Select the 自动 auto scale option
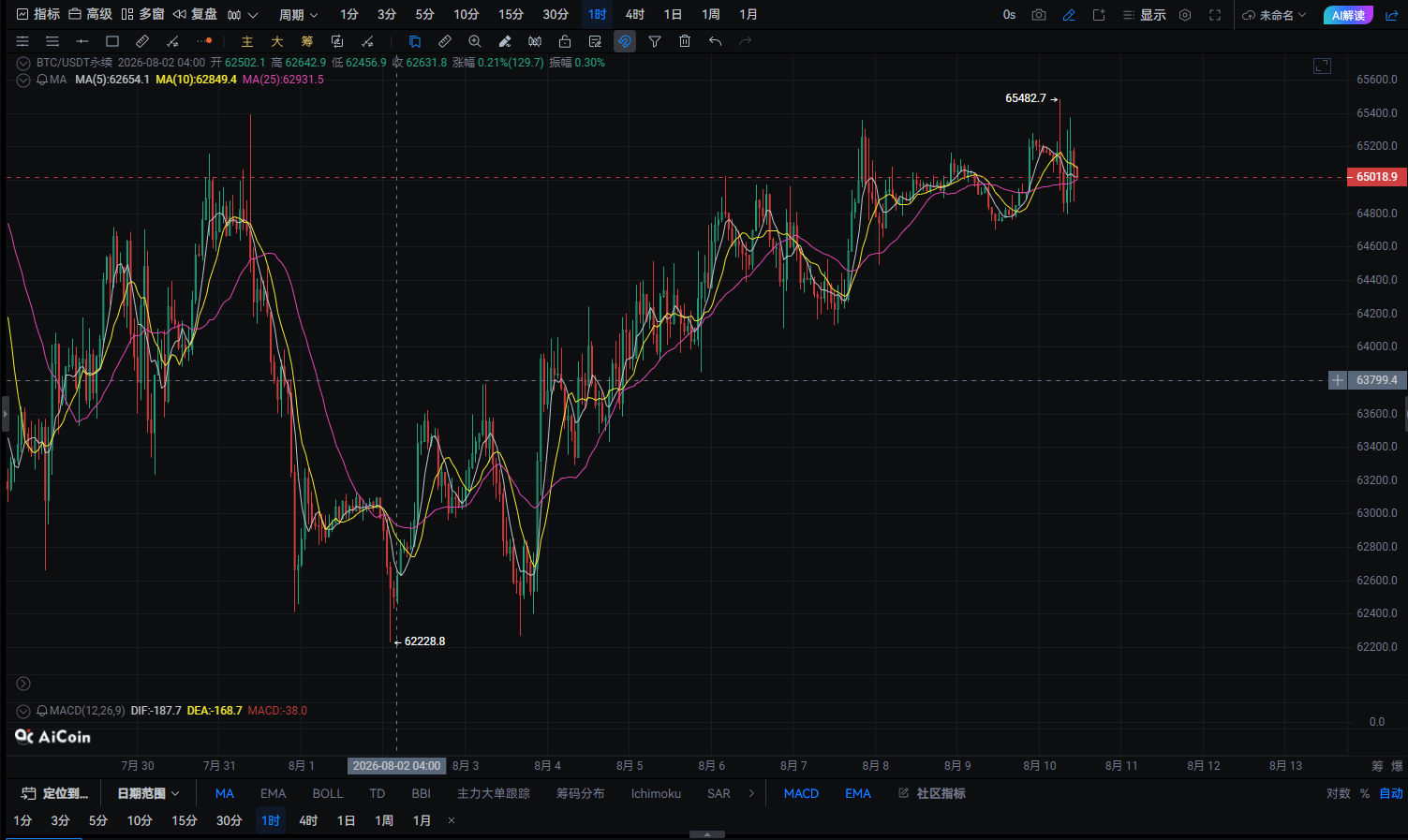Screen dimensions: 1408x840 point(1391,793)
